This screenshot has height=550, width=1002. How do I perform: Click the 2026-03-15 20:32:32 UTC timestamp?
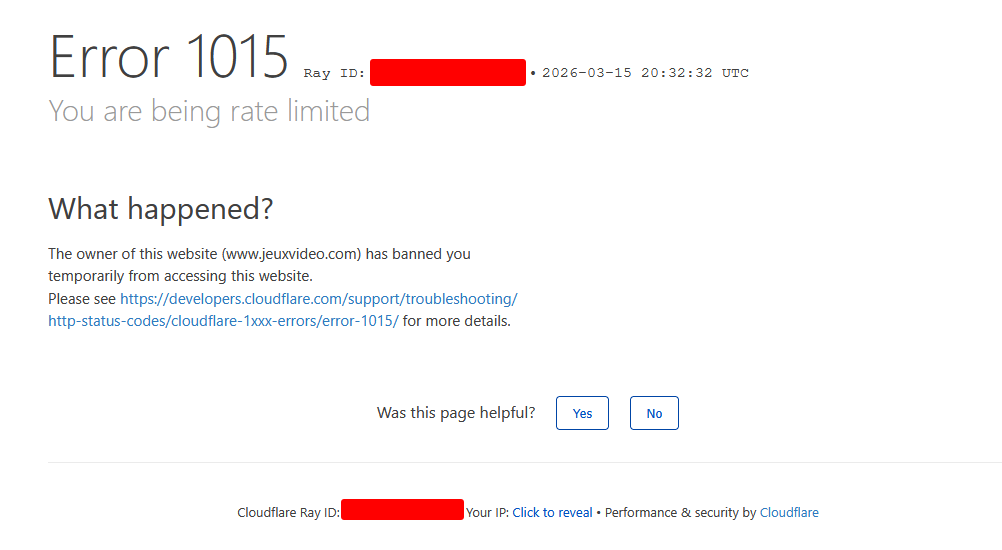[x=645, y=73]
